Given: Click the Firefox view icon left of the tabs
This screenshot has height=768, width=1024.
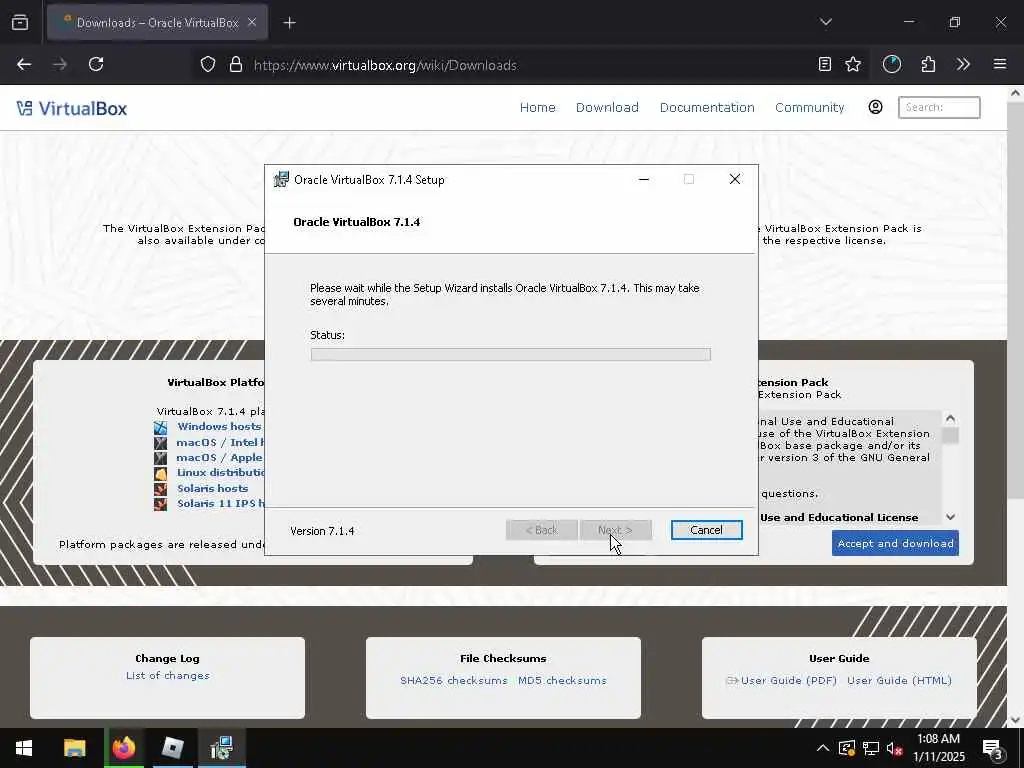Looking at the screenshot, I should (x=20, y=23).
